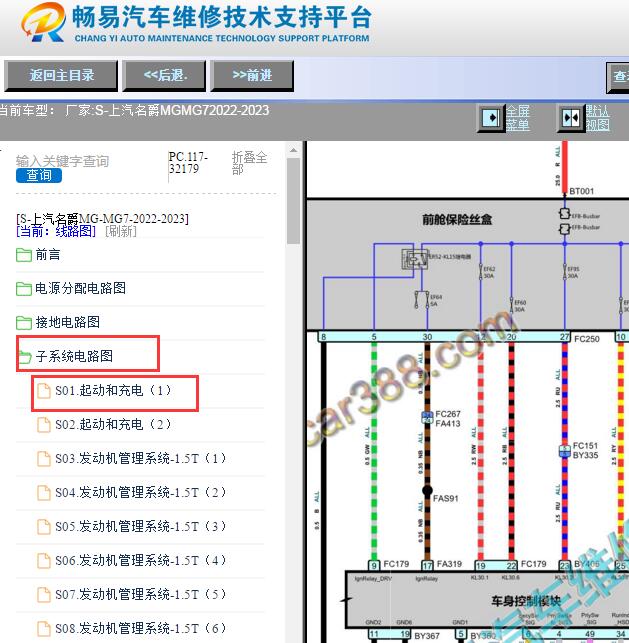Click the sidebar scroll up arrow
Viewport: 629px width, 643px height.
[293, 150]
